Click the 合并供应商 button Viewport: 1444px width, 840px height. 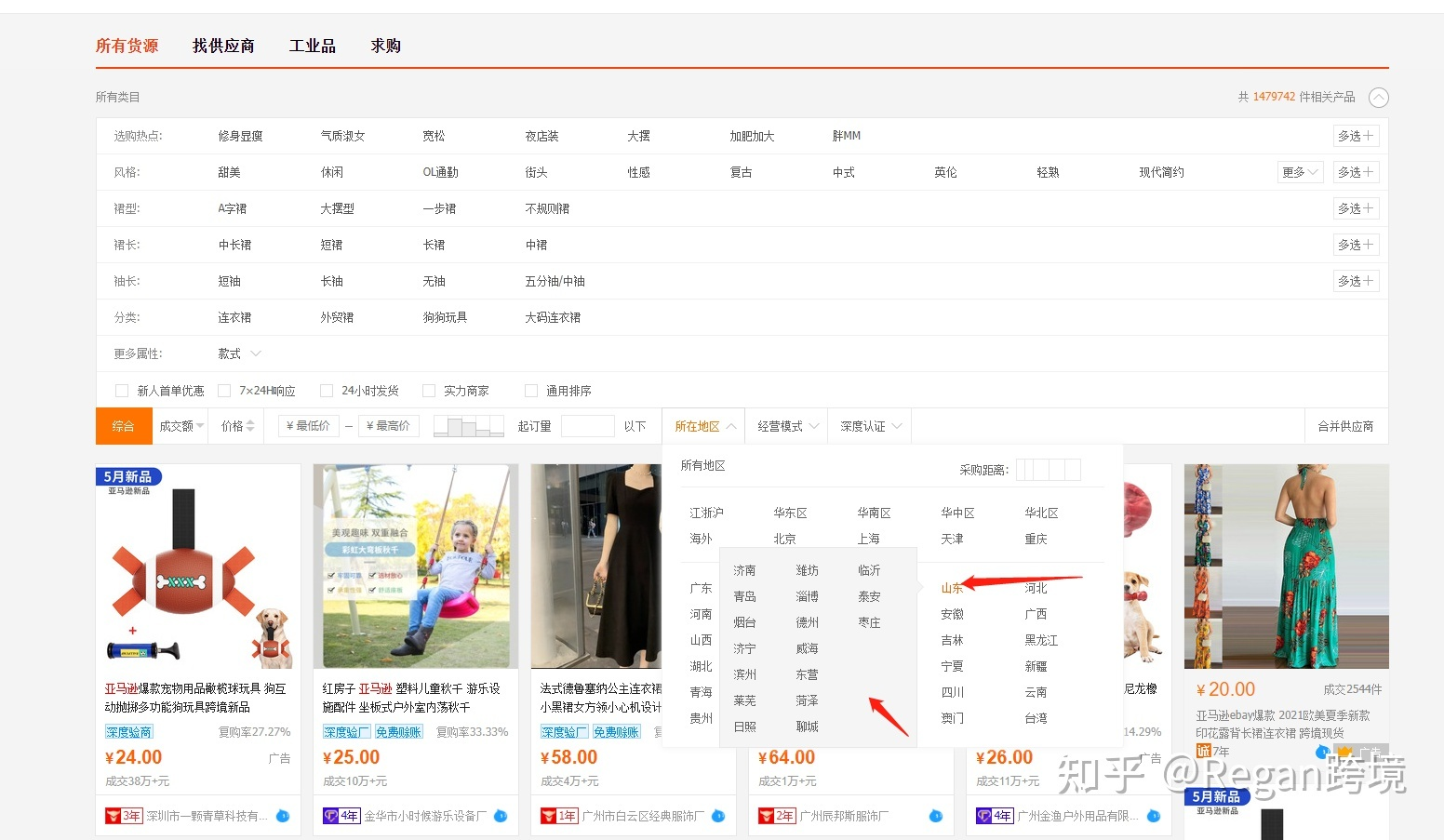(x=1346, y=425)
